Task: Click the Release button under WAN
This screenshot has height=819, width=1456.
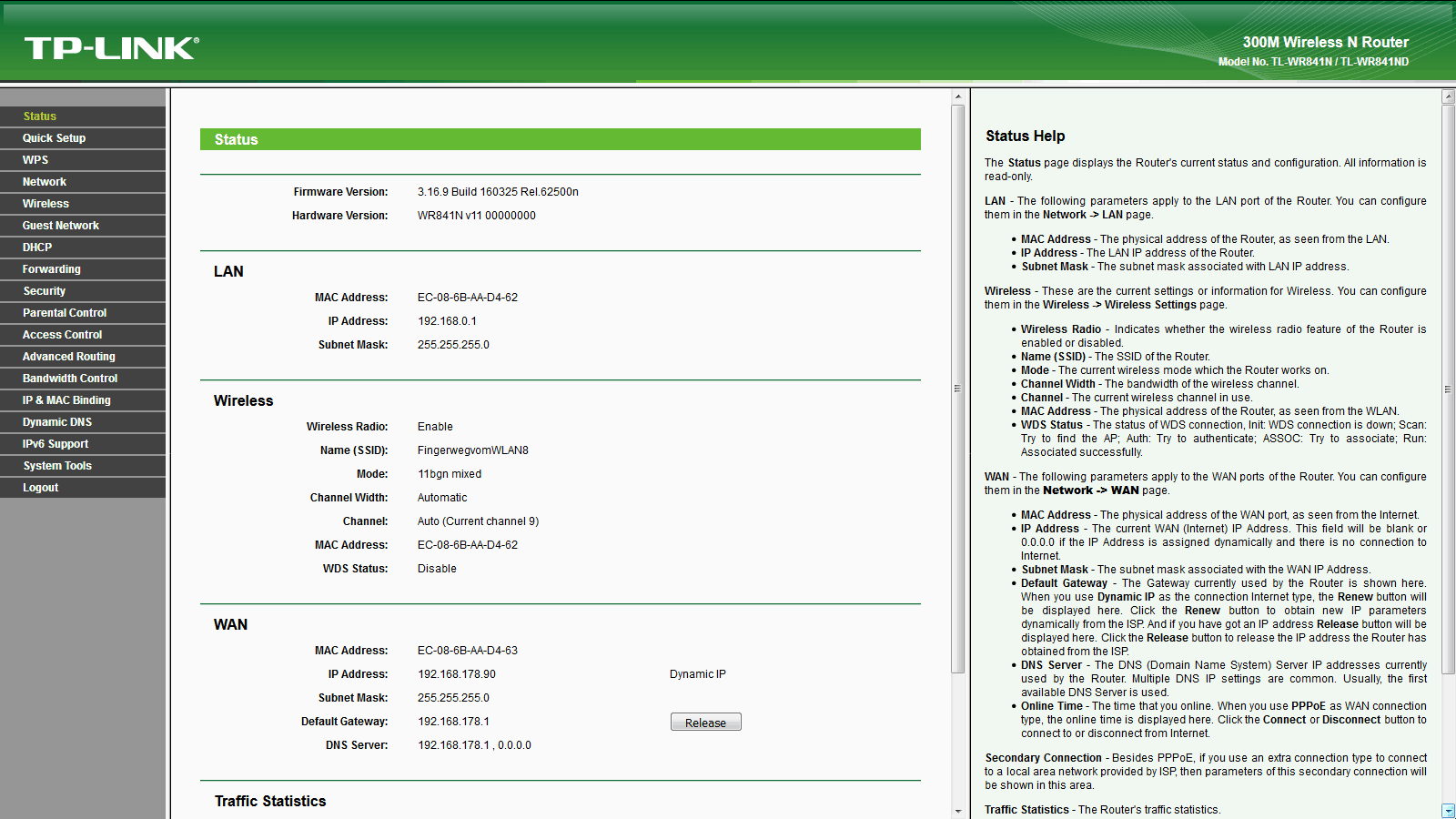Action: (x=705, y=723)
